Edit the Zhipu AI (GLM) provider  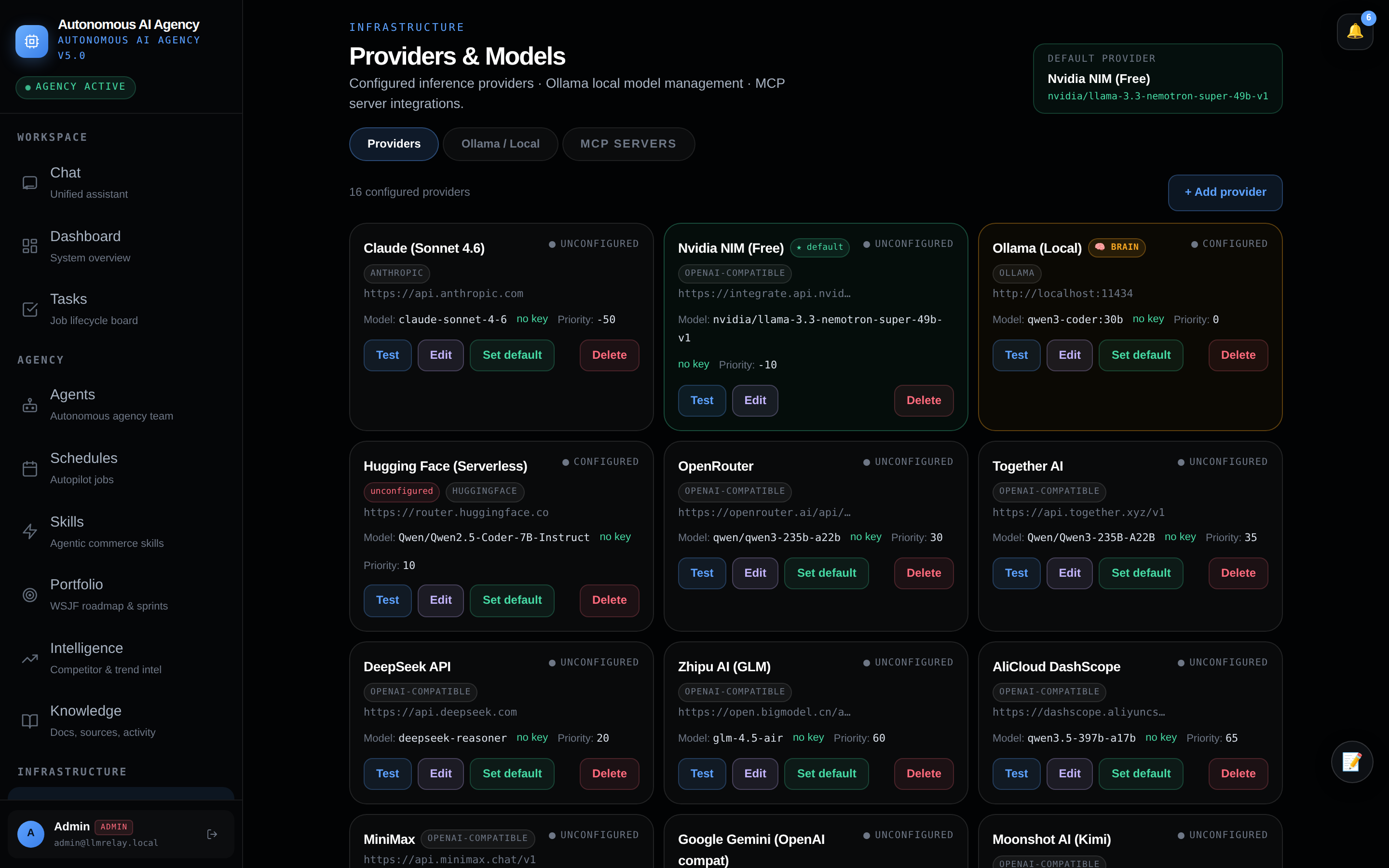click(755, 774)
